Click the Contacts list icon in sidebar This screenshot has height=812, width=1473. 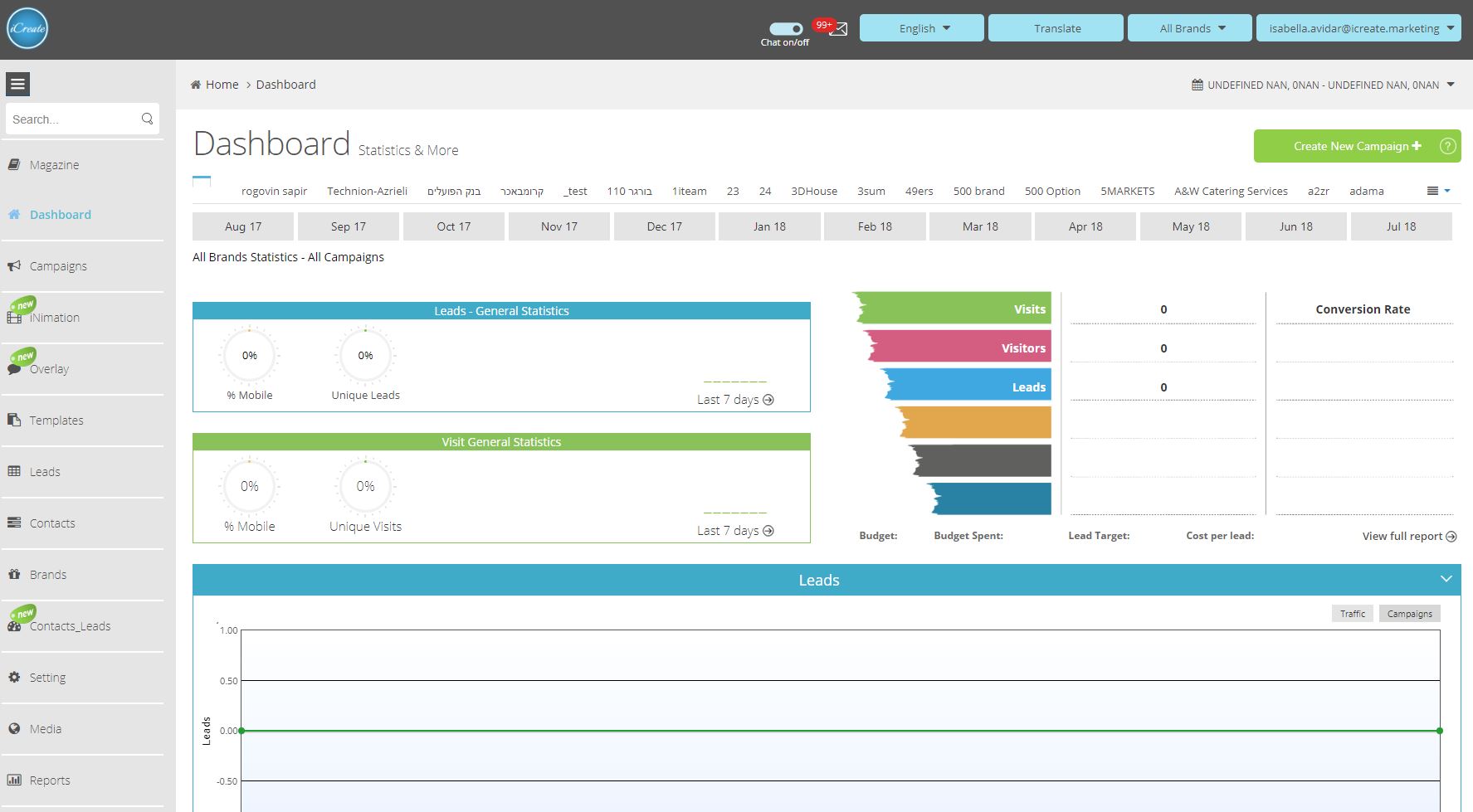tap(14, 523)
